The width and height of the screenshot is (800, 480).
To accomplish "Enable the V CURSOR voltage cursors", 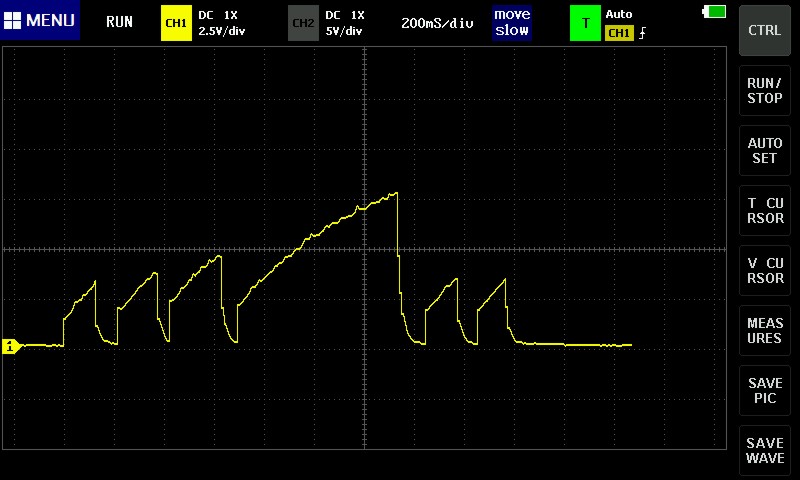I will coord(765,271).
